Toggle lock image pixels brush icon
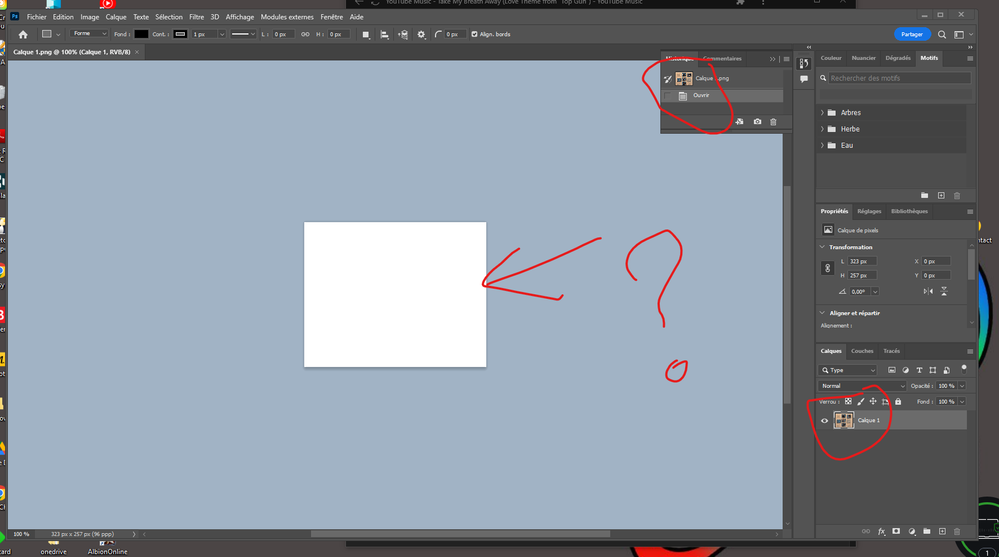Screen dimensions: 999x557 click(861, 401)
